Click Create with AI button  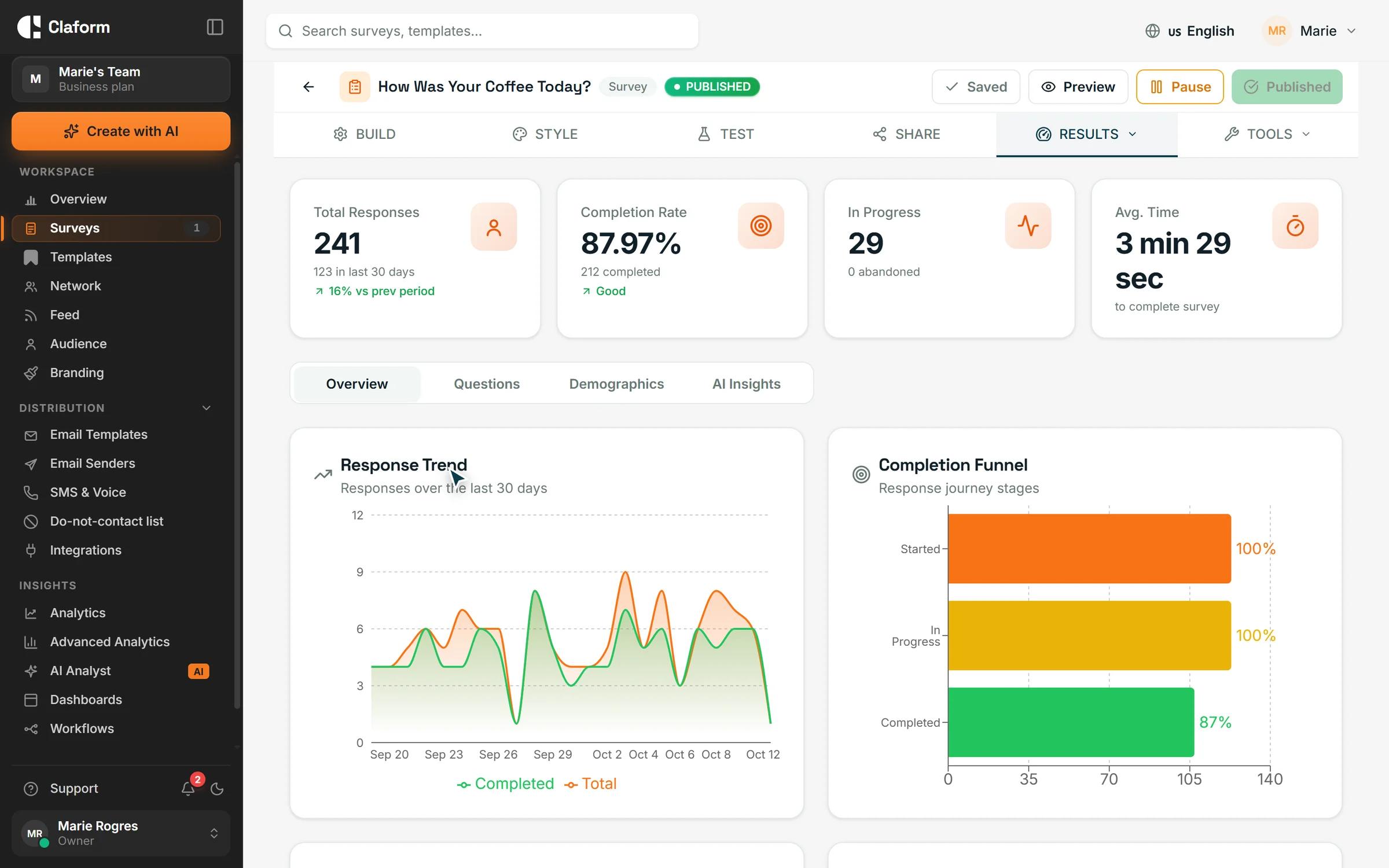coord(121,131)
